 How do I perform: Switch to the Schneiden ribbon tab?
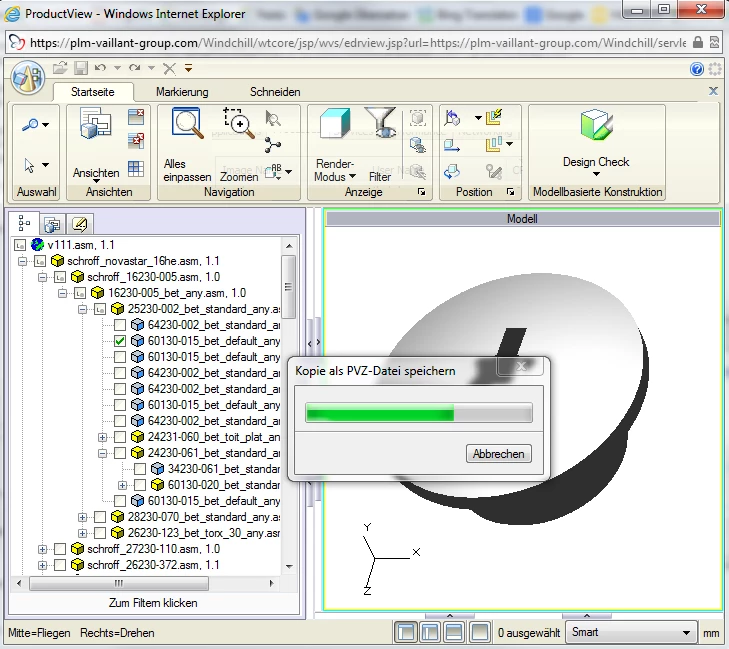click(275, 92)
